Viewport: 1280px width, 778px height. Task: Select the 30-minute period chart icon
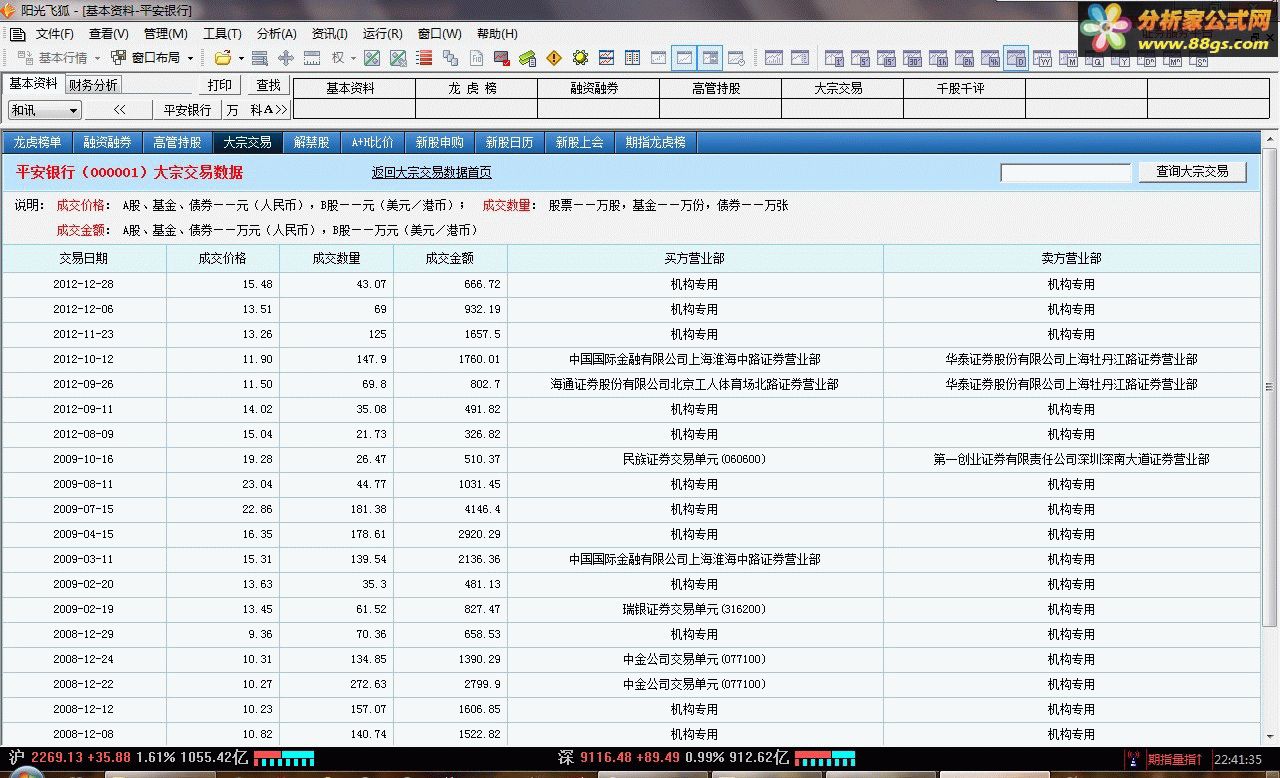pyautogui.click(x=912, y=59)
